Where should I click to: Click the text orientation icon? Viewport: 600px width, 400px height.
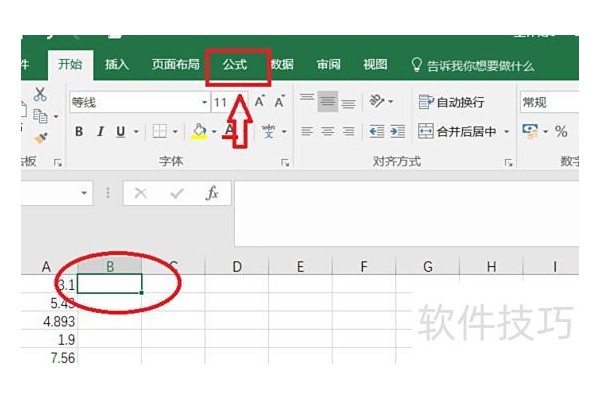377,101
